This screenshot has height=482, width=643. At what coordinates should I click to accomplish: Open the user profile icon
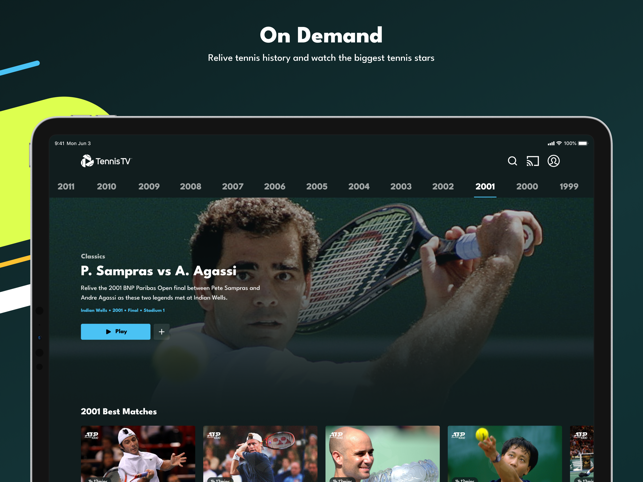[554, 161]
